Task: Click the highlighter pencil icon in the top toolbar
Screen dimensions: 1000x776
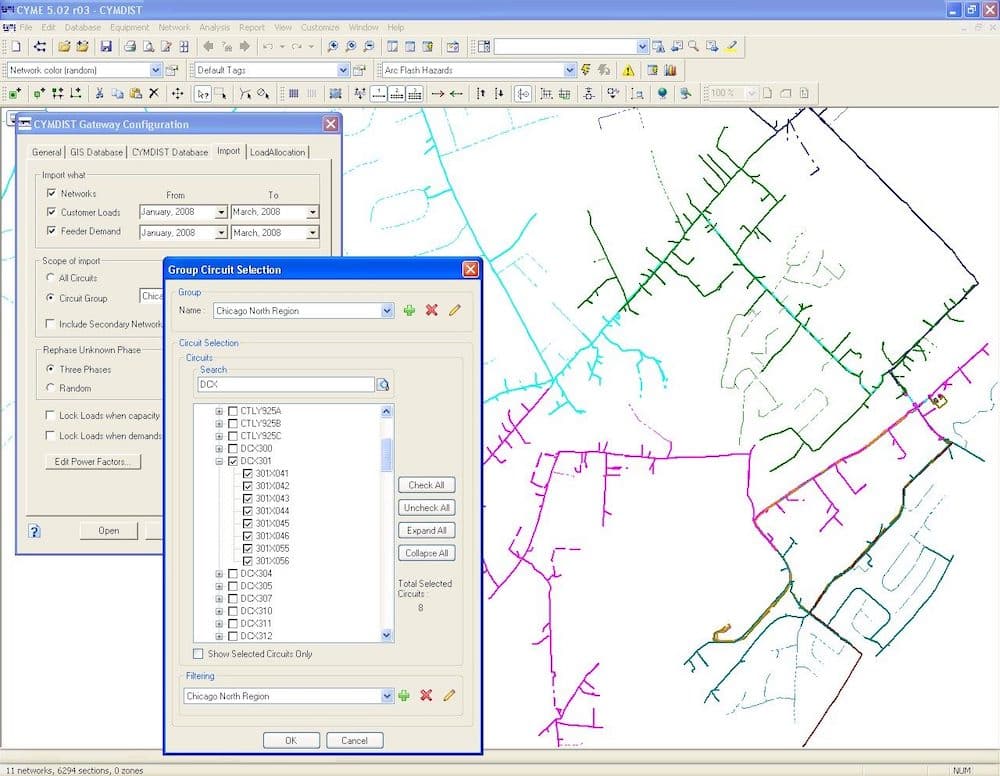Action: (732, 47)
